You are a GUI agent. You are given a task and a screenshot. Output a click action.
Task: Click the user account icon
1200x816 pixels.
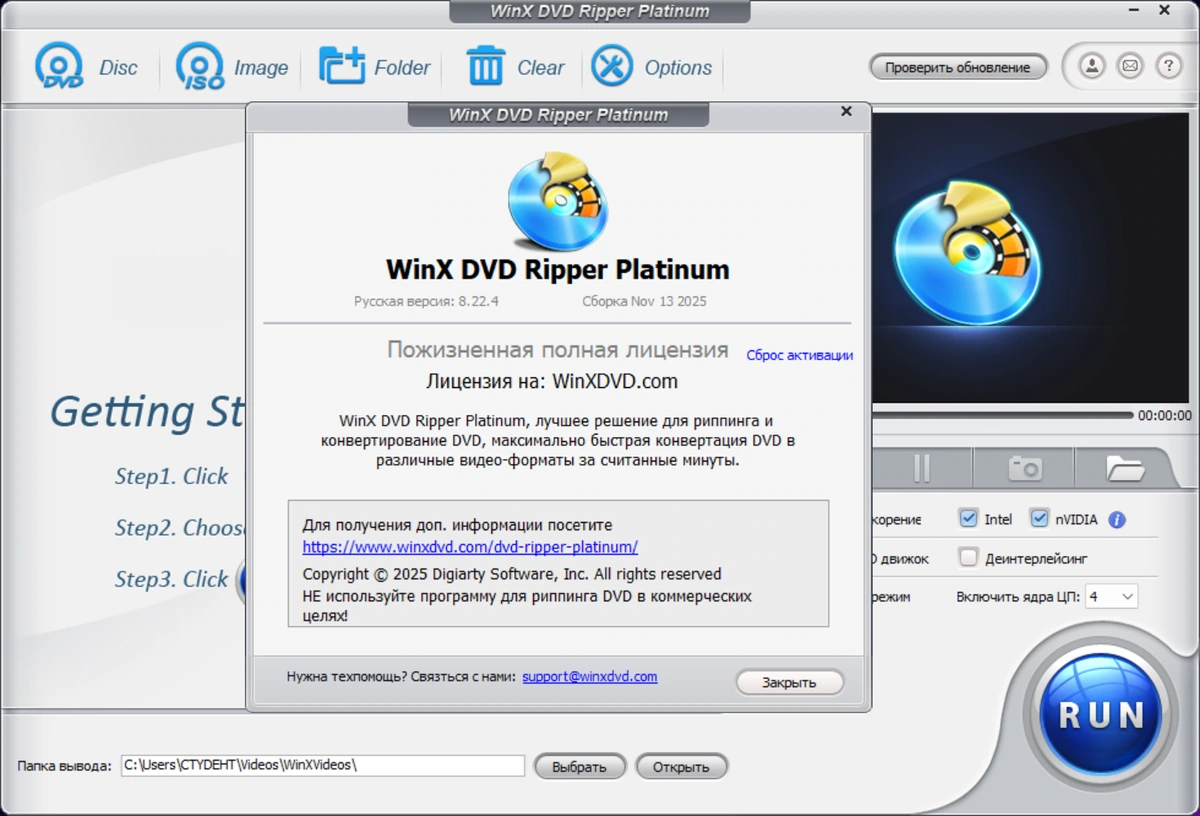pos(1092,67)
